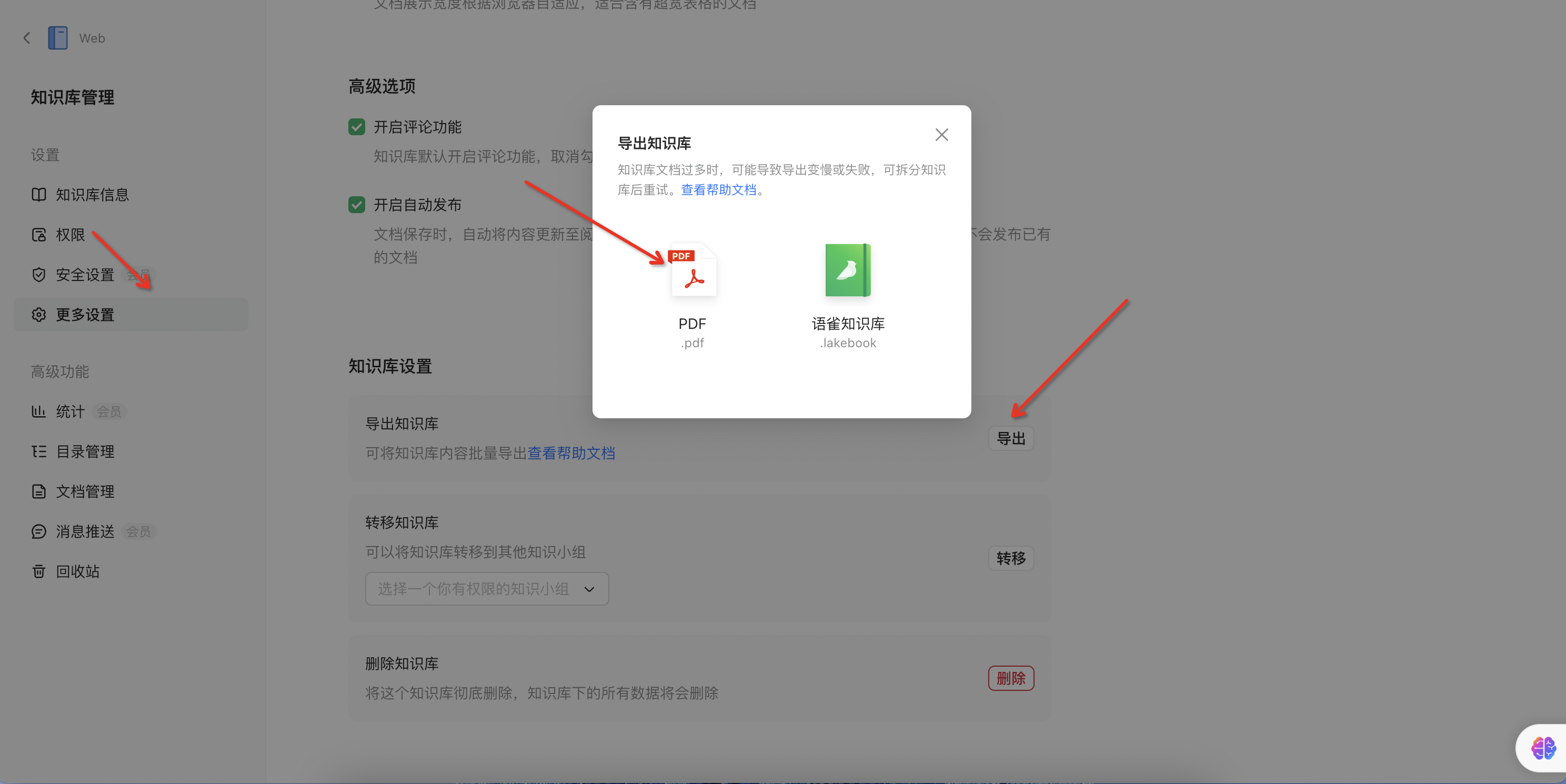The image size is (1566, 784).
Task: Click the 更多设置 gear icon
Action: pos(39,315)
